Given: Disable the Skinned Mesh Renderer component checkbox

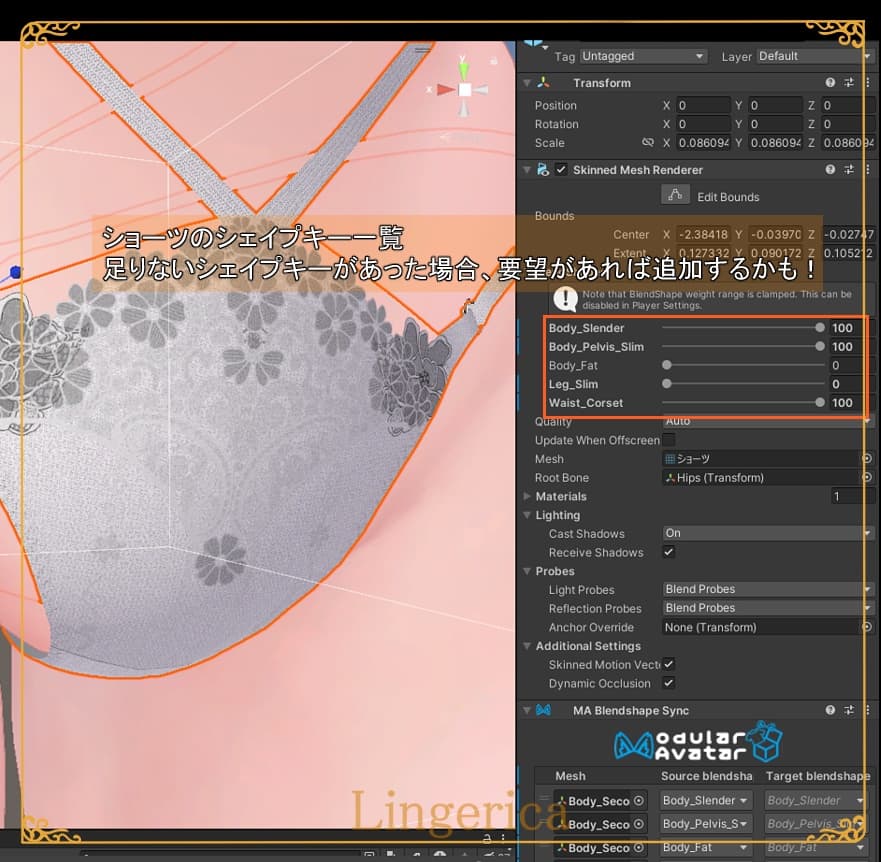Looking at the screenshot, I should tap(561, 170).
